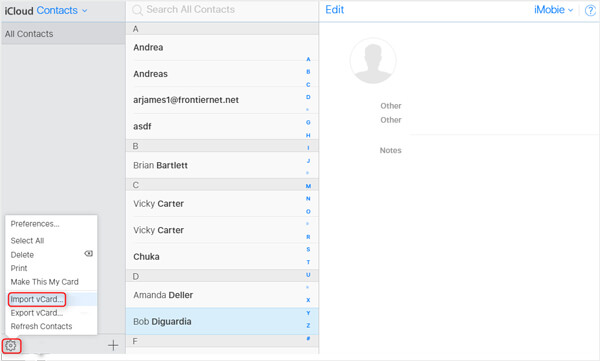Click the plus add contact icon
600x361 pixels.
(x=113, y=345)
